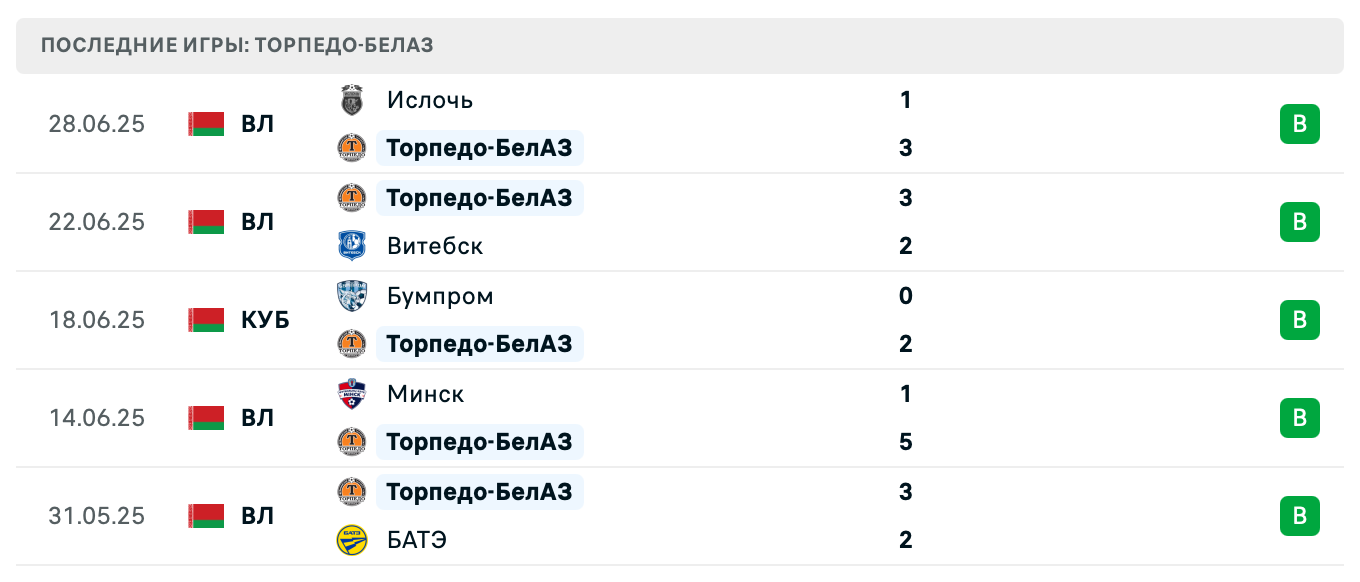Click the В badge in the Минск row
Viewport: 1360px width, 582px height.
[x=1300, y=418]
